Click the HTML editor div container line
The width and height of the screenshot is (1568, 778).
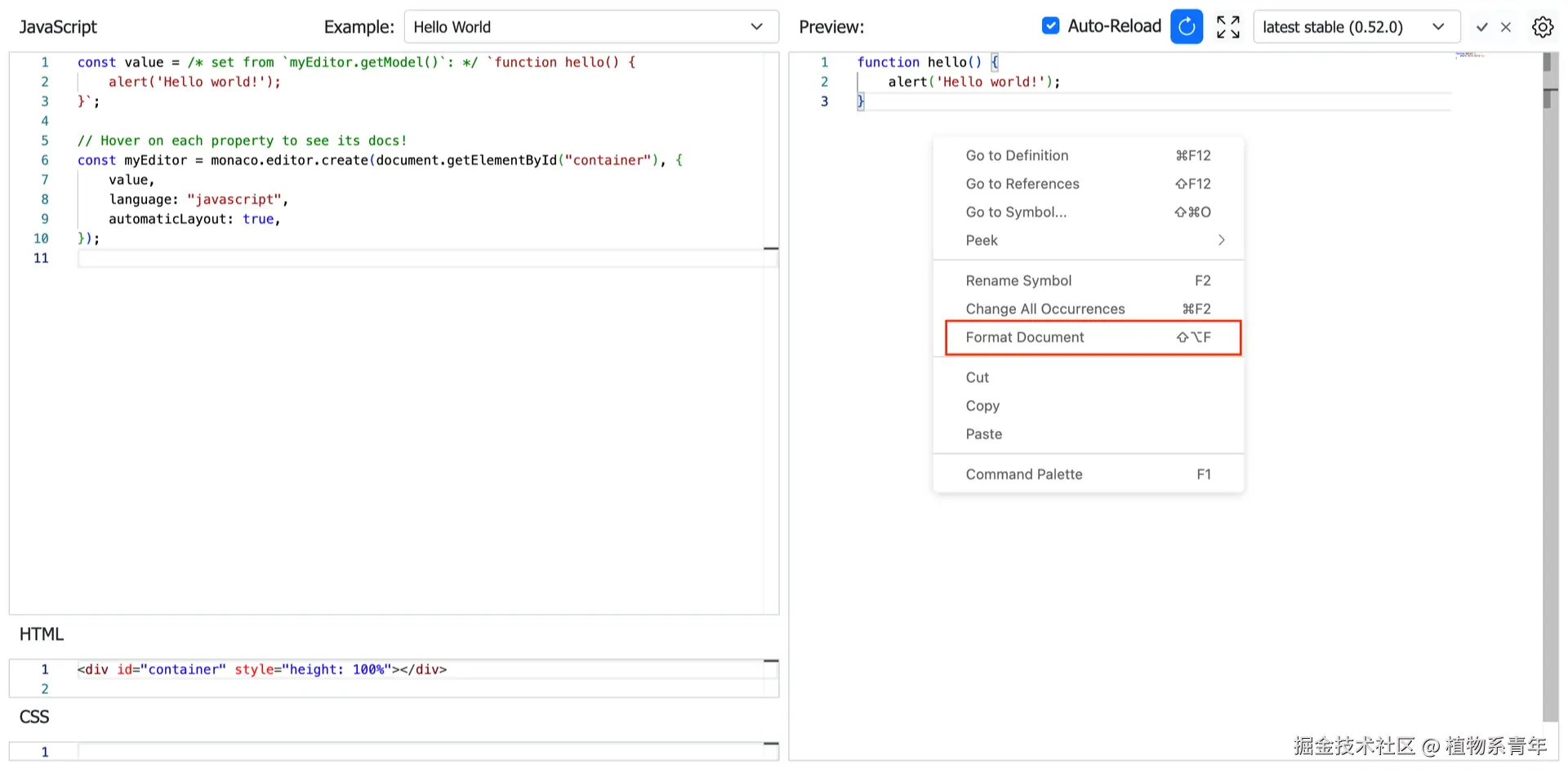pos(261,669)
